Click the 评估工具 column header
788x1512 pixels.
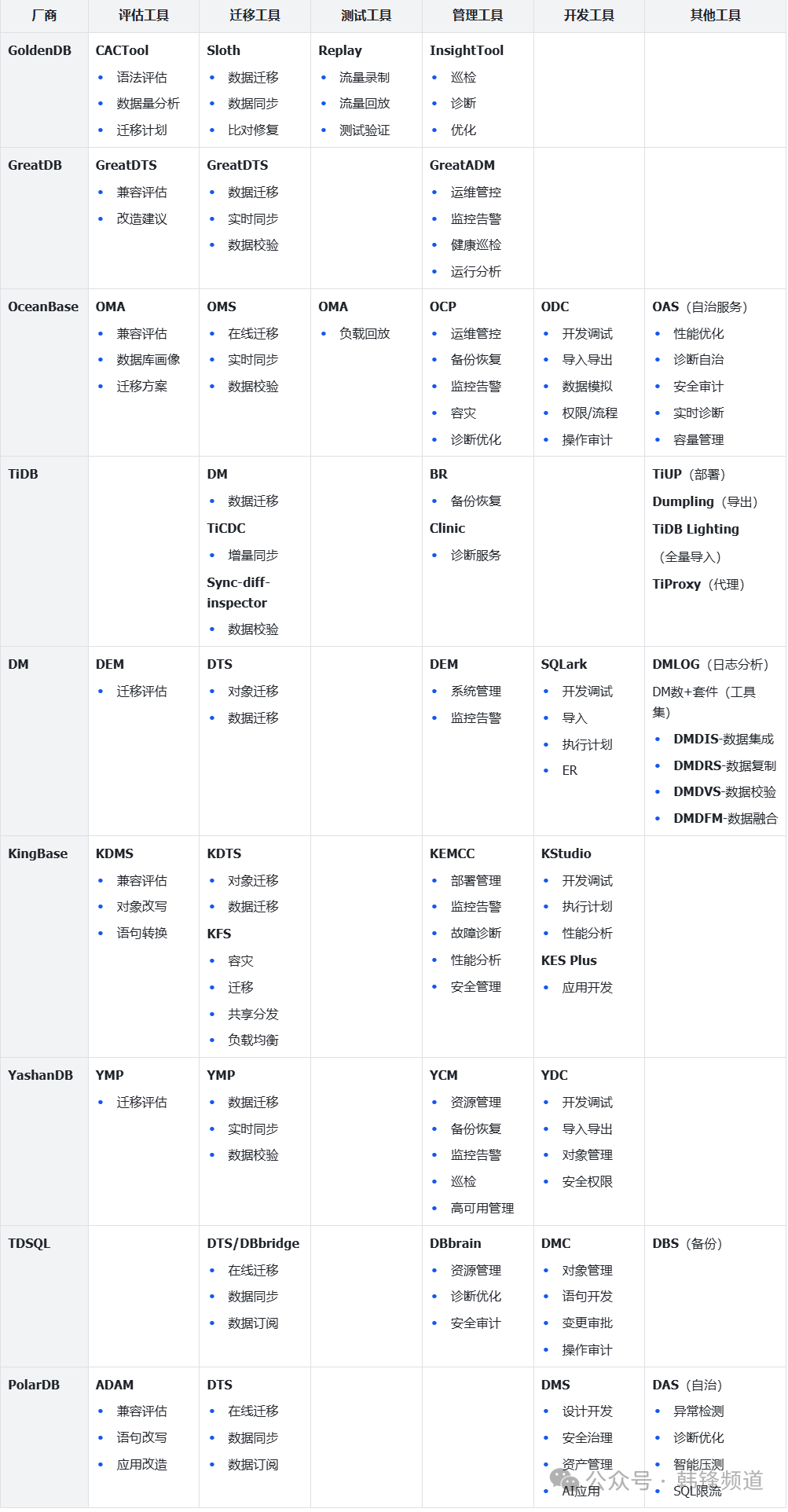coord(144,16)
